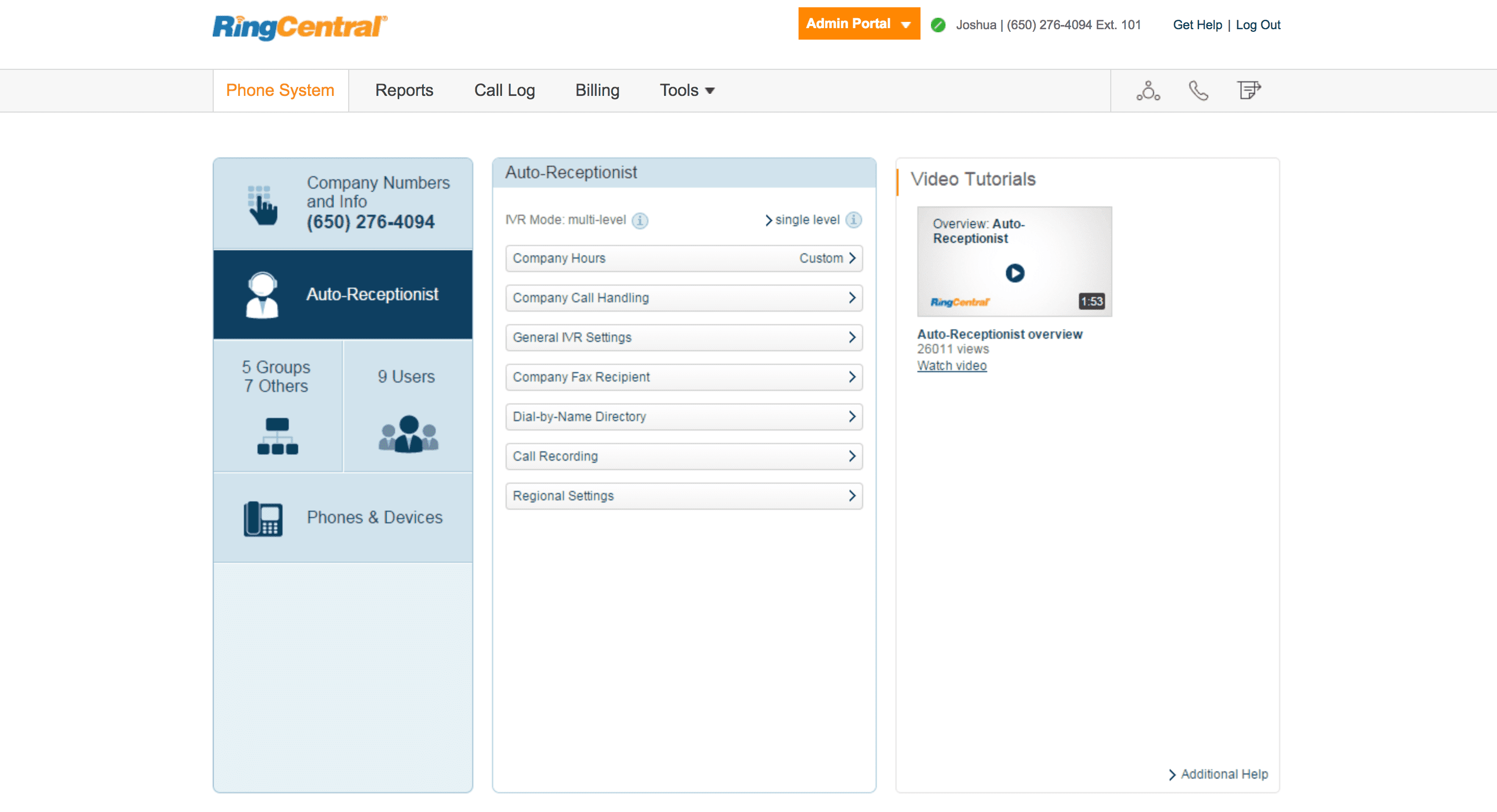Go to the Reports tab

coord(404,91)
